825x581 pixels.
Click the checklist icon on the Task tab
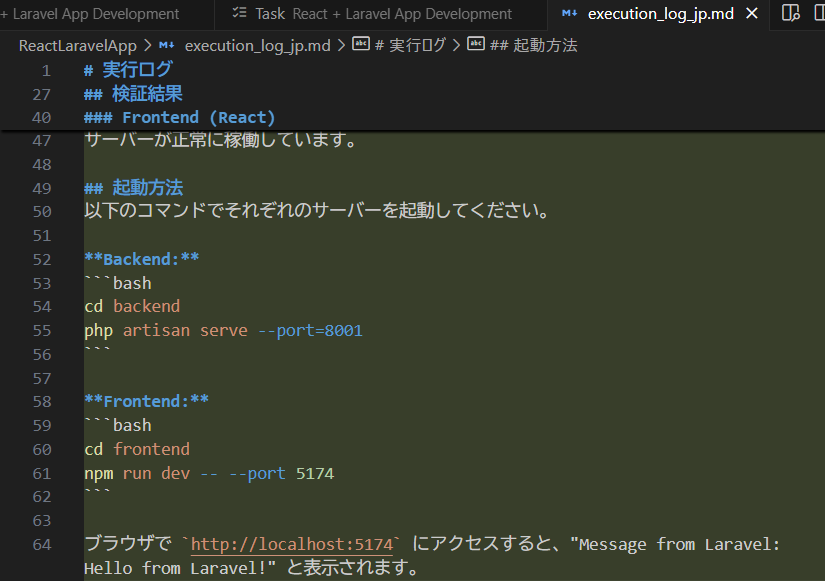(x=239, y=13)
